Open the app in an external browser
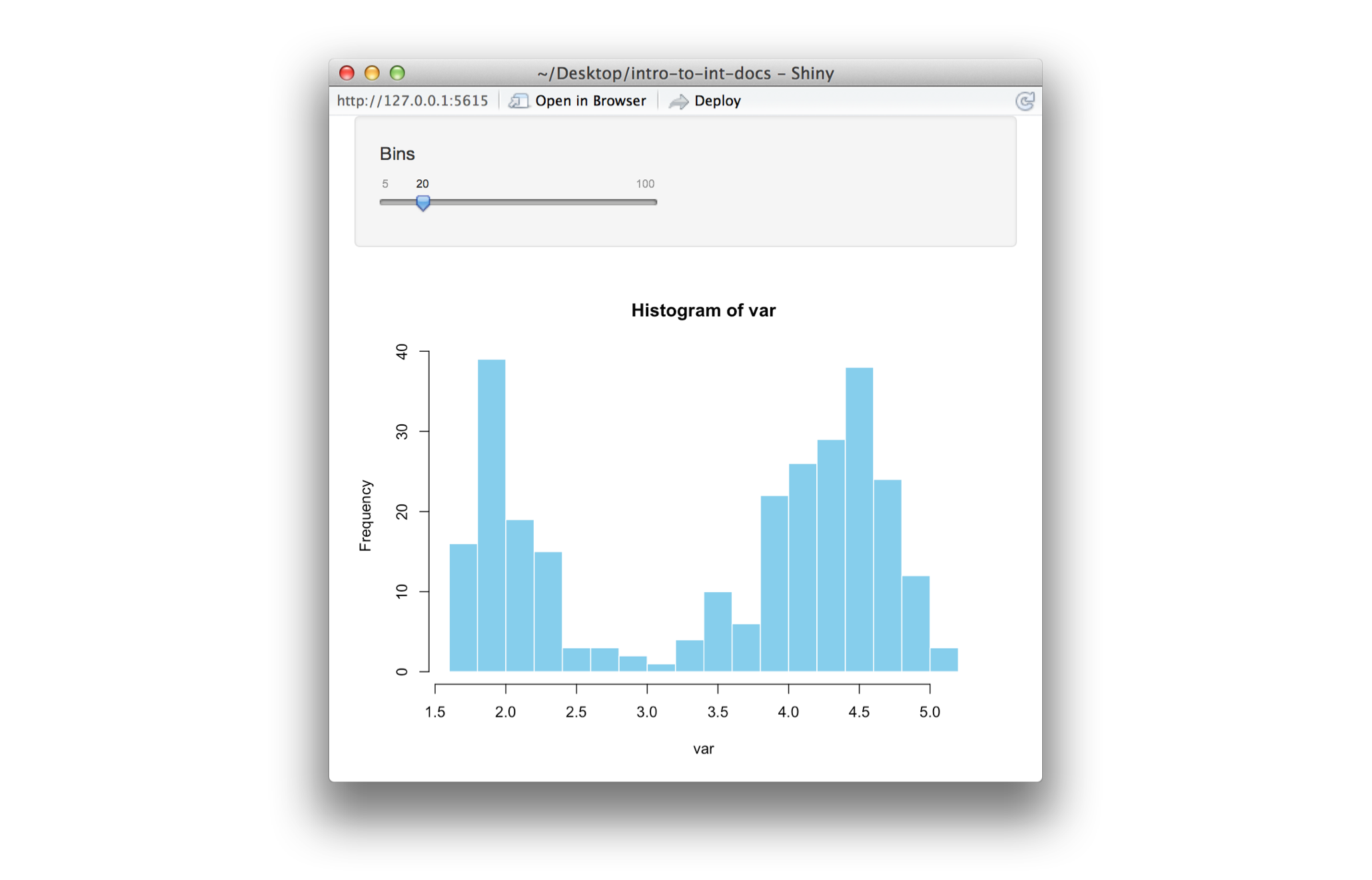 coord(590,101)
